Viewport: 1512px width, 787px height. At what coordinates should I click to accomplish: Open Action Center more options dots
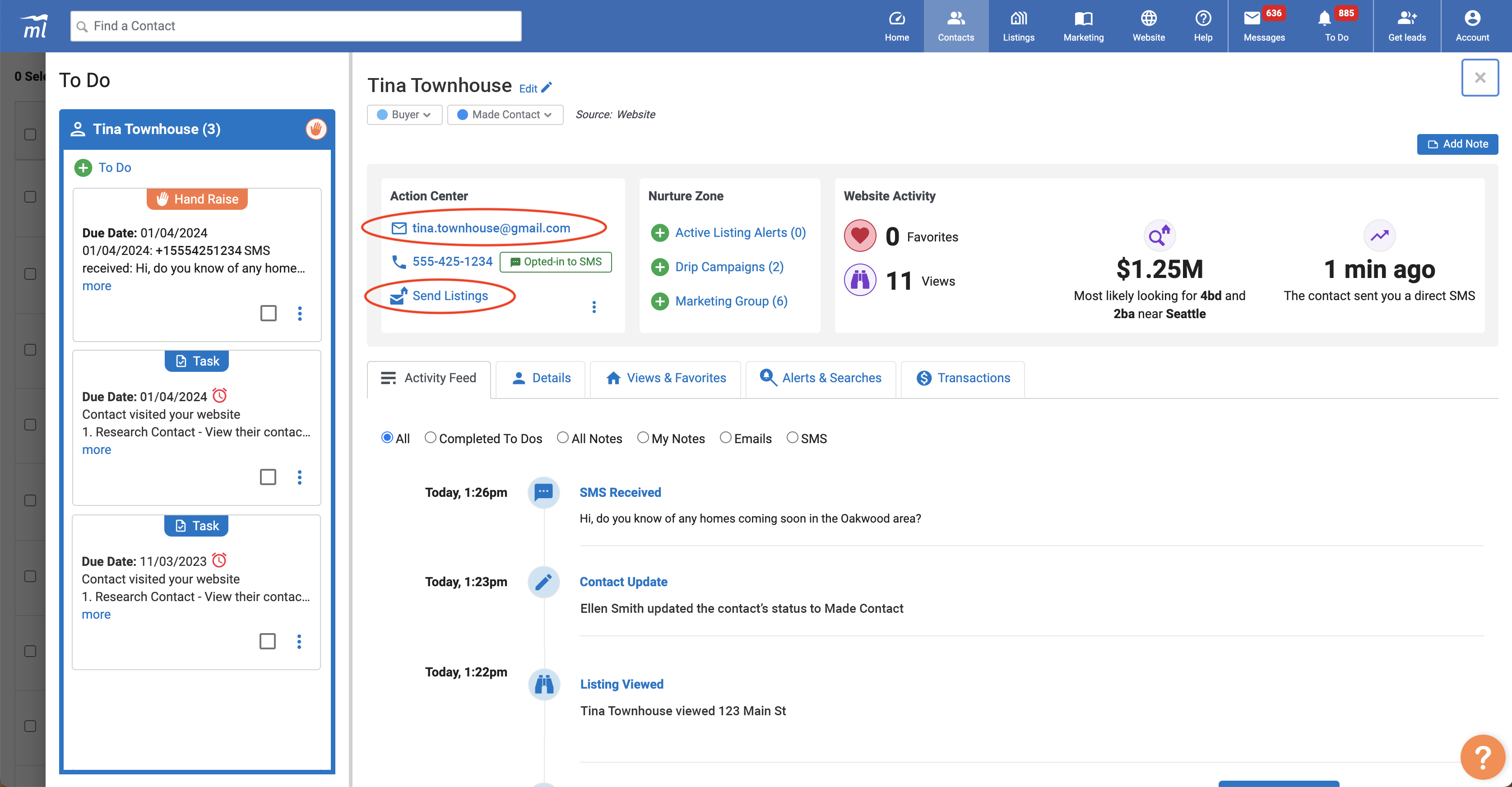tap(594, 307)
